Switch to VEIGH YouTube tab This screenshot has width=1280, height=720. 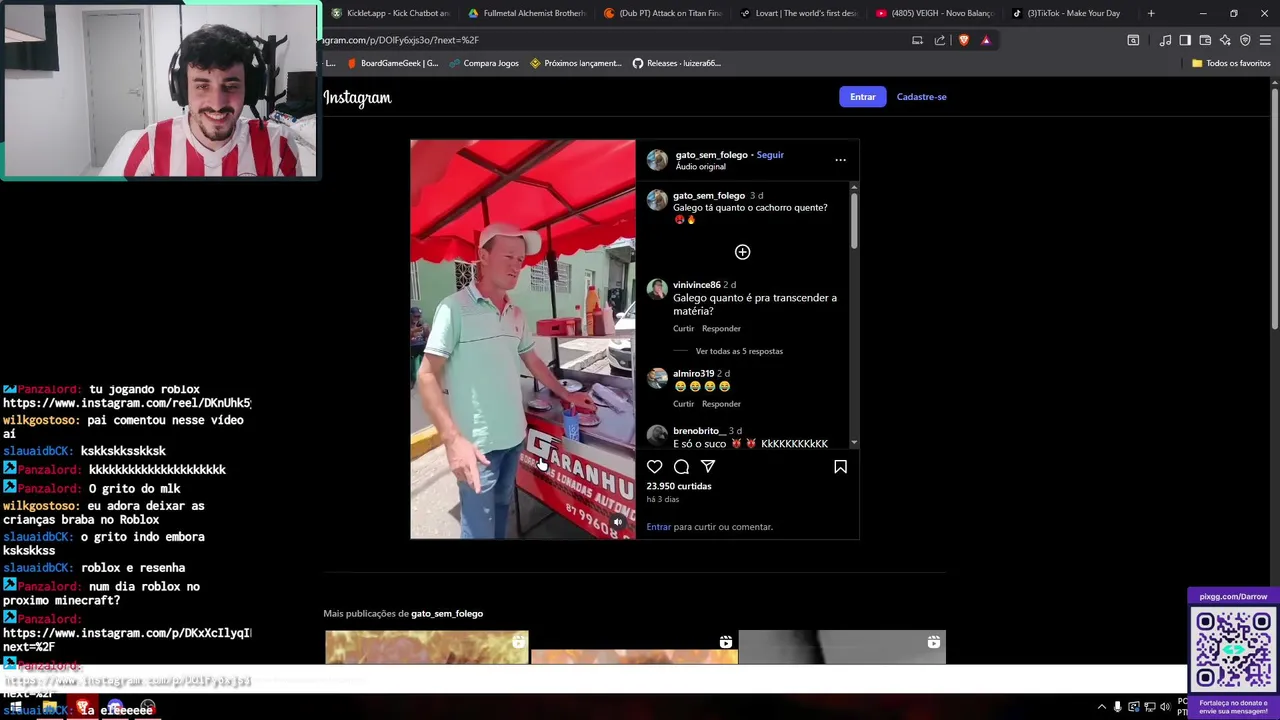pyautogui.click(x=934, y=13)
